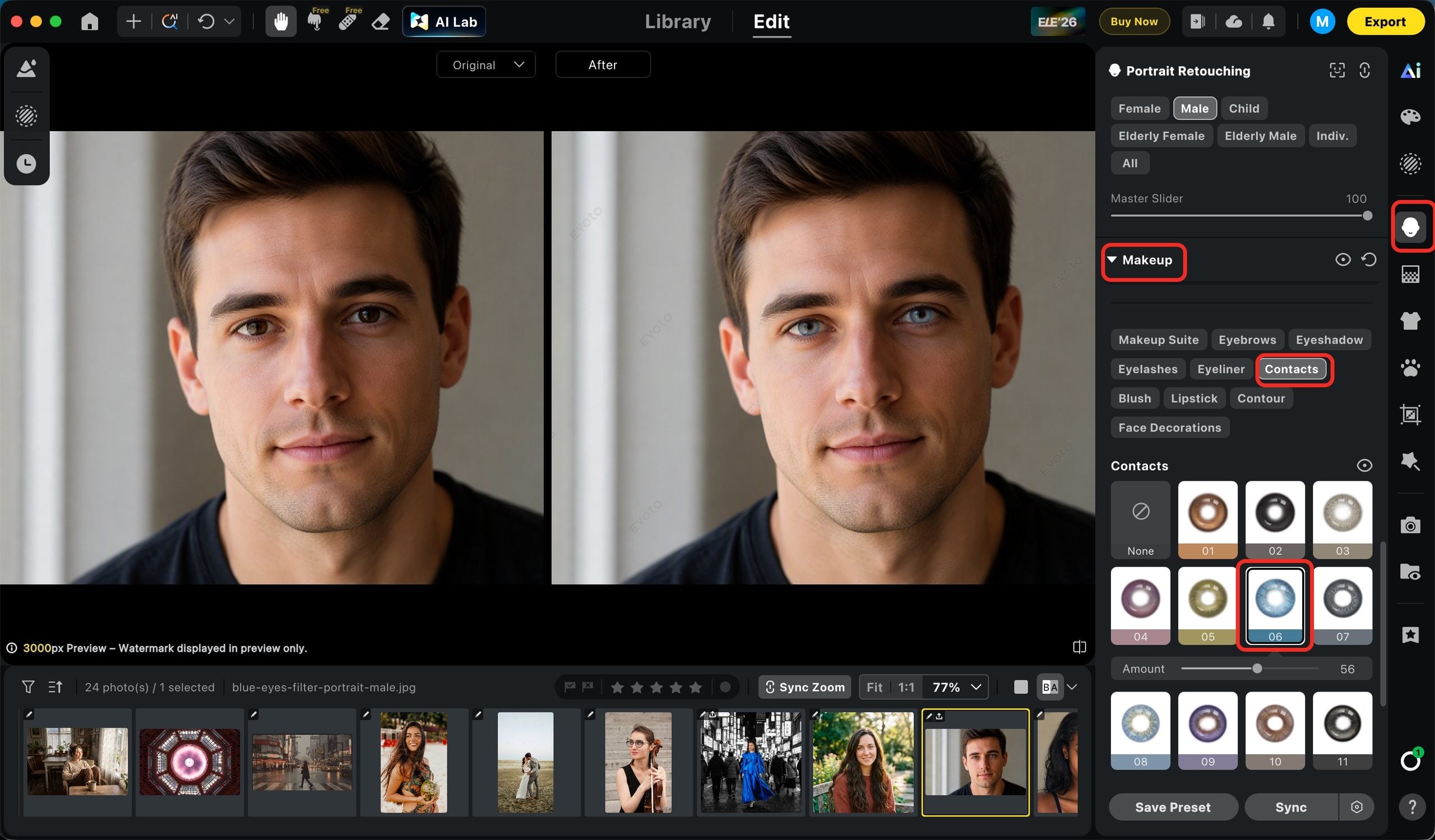Click the help question mark icon
The width and height of the screenshot is (1435, 840).
coord(1411,806)
